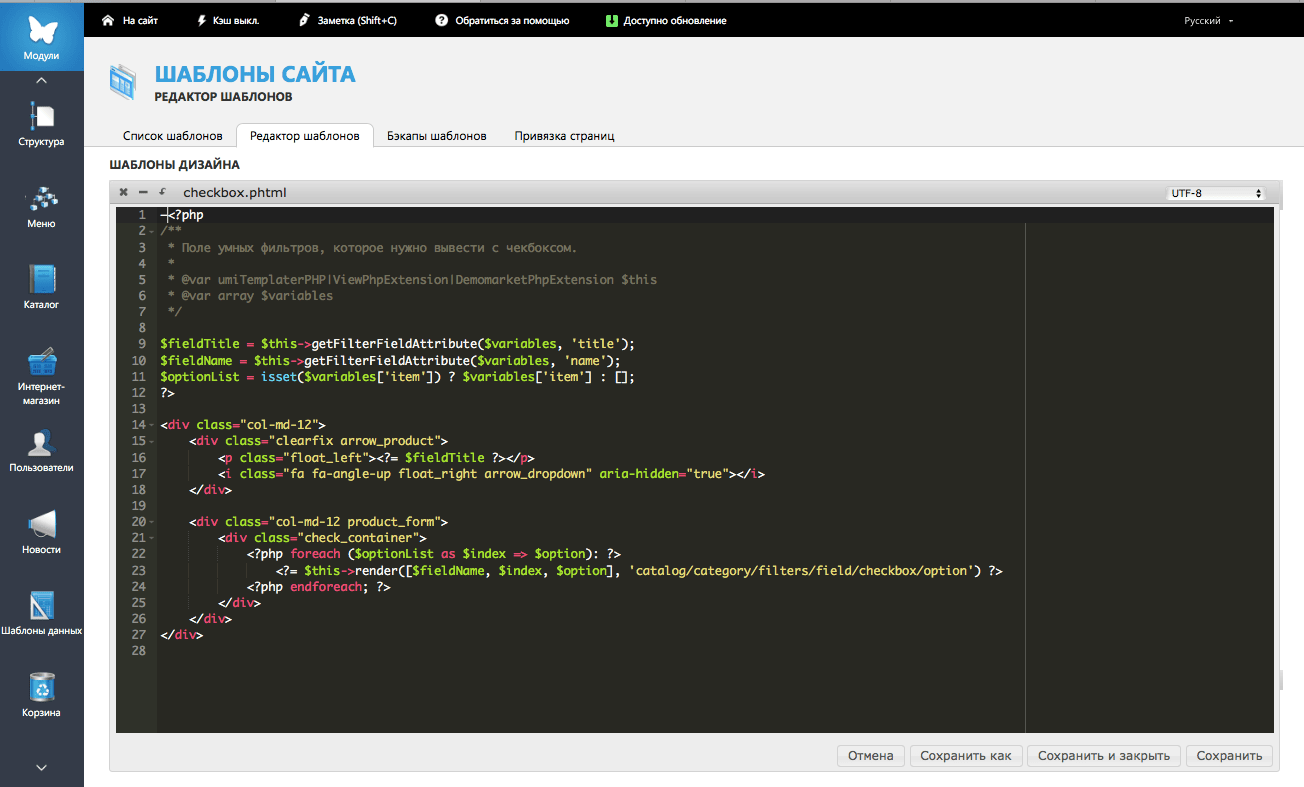This screenshot has height=787, width=1304.
Task: Click the restore arrow beside checkbox.phtml
Action: pyautogui.click(x=162, y=191)
